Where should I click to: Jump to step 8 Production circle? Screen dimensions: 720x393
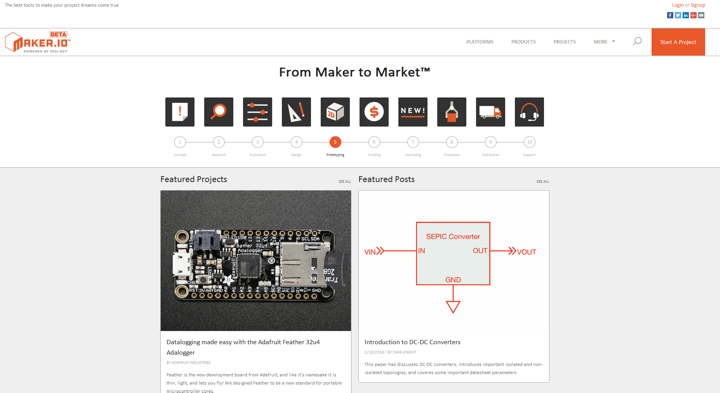451,142
